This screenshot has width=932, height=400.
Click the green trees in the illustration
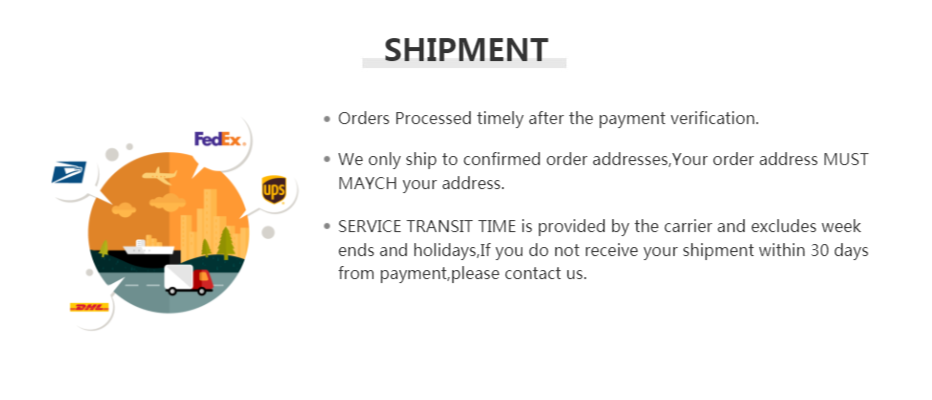(x=228, y=242)
